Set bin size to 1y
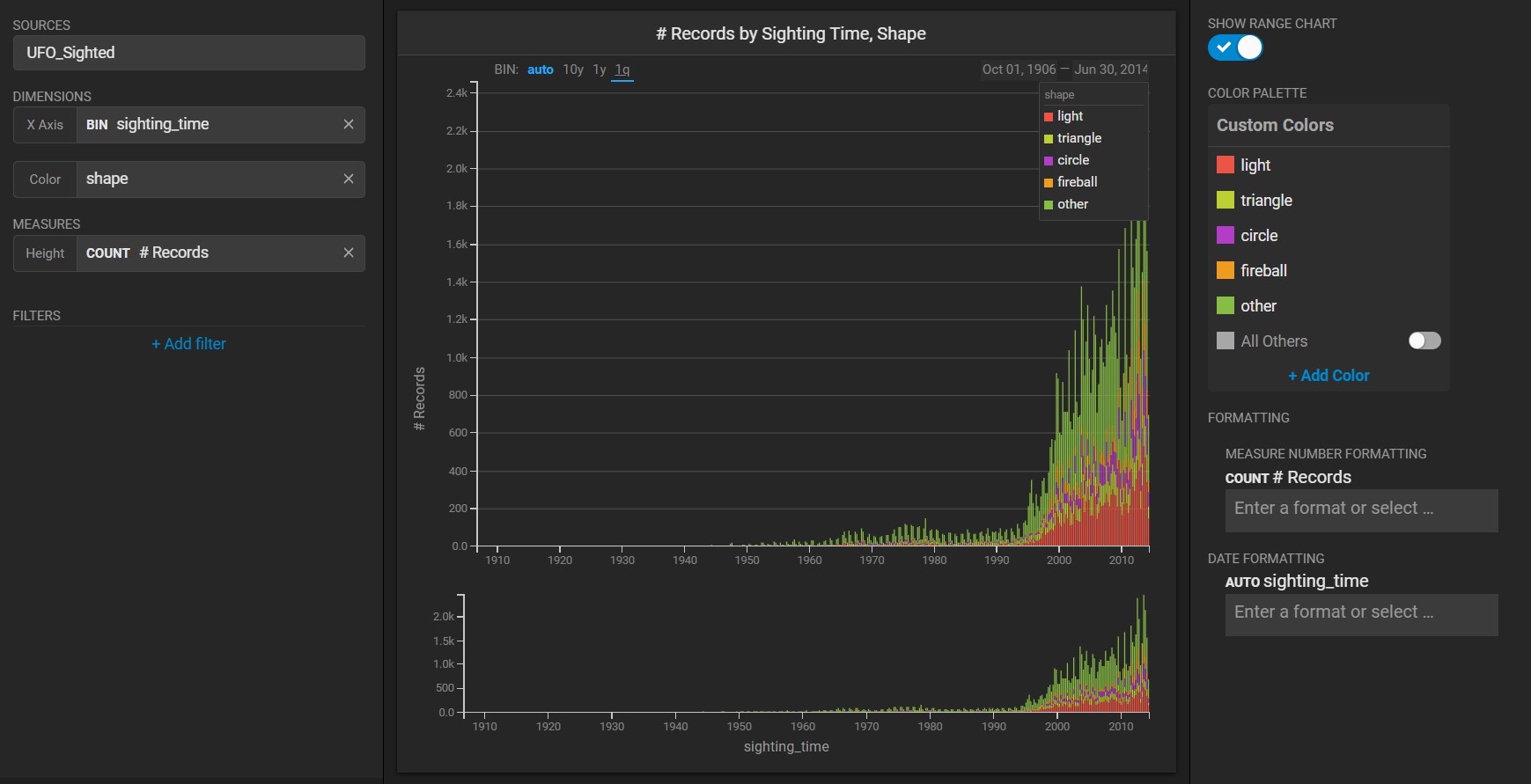 (600, 70)
